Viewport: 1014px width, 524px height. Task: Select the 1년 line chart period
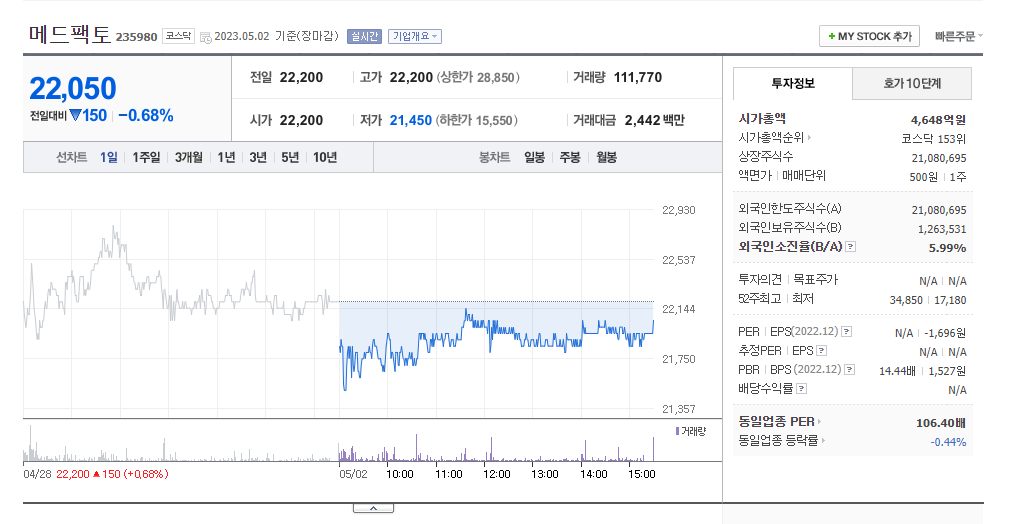(x=226, y=157)
